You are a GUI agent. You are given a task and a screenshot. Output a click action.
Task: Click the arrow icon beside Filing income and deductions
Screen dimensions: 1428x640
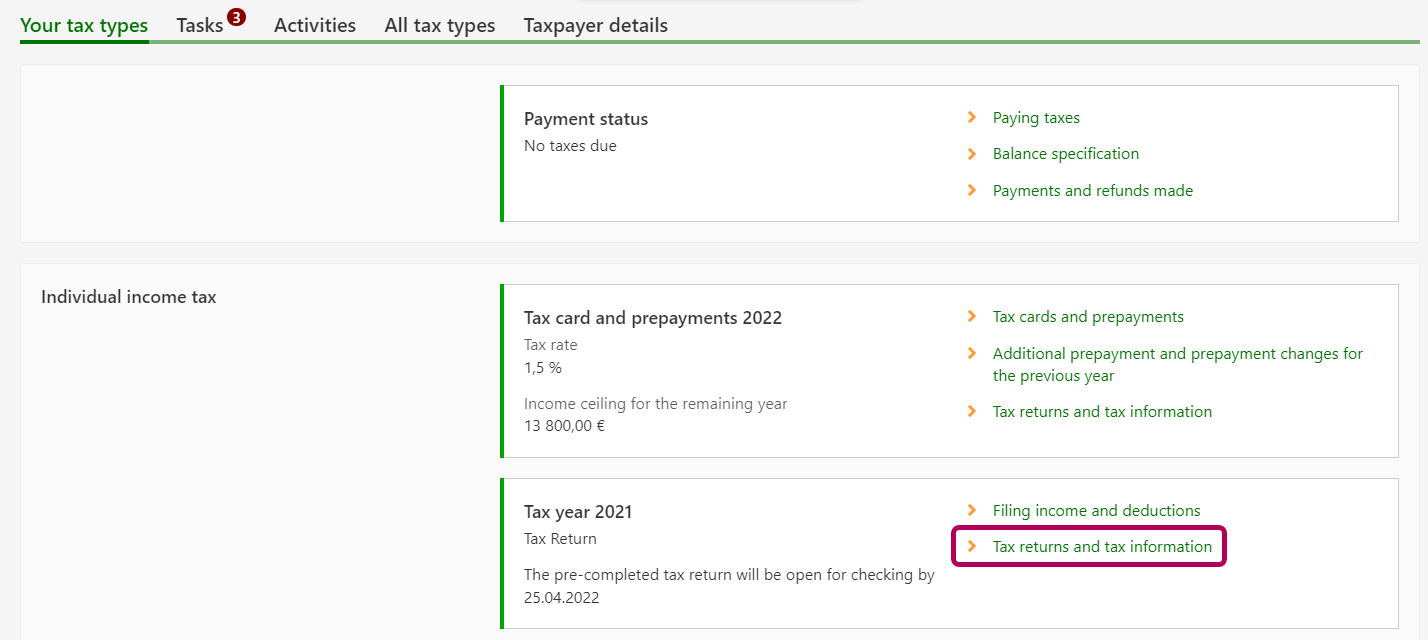point(972,511)
